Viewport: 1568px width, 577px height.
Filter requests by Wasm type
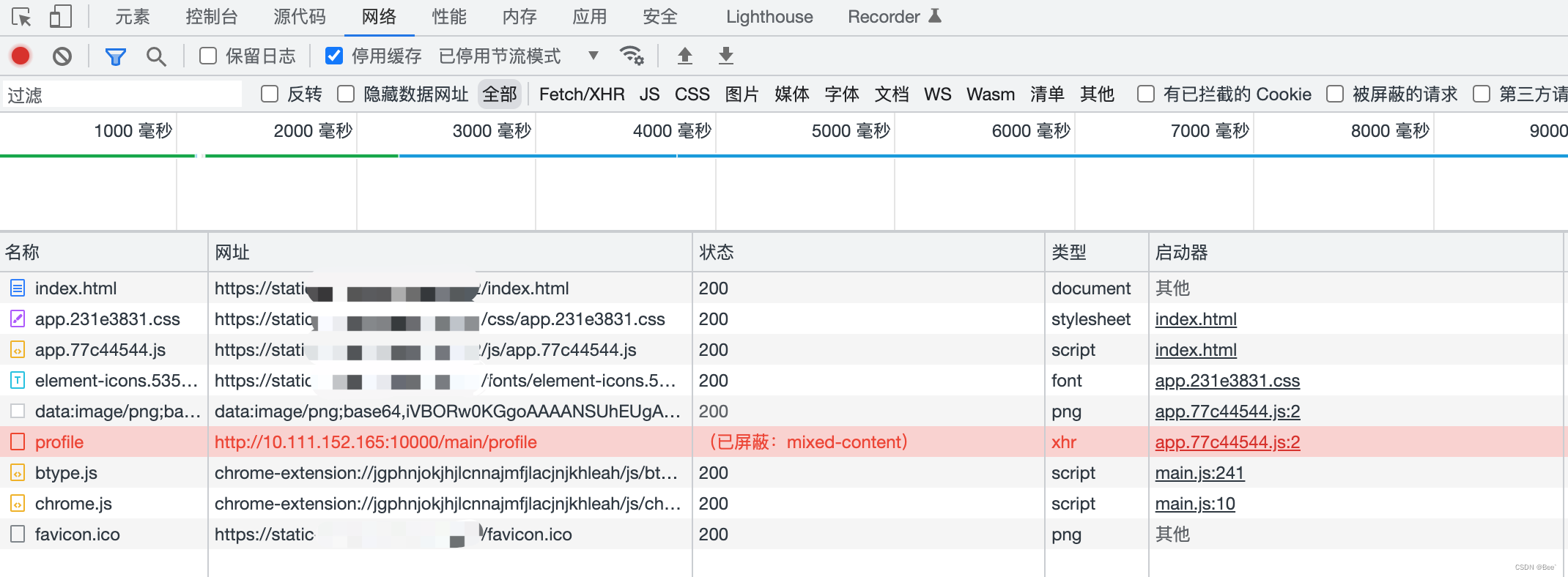click(991, 94)
